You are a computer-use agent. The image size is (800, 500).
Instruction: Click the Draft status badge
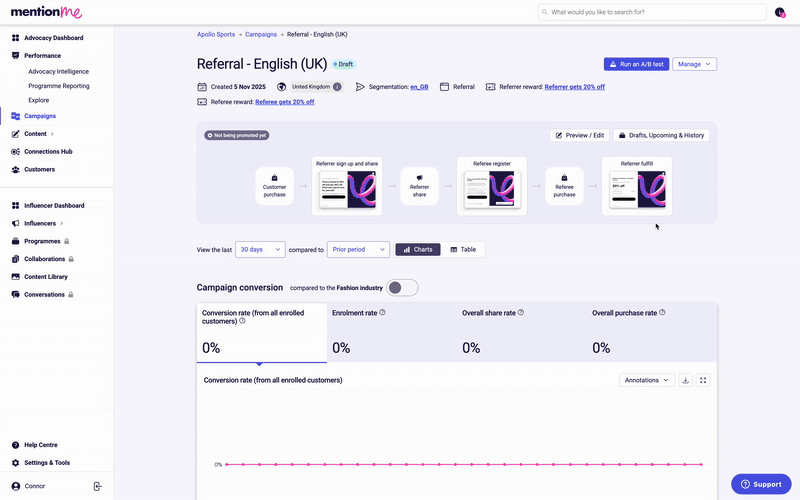point(343,64)
